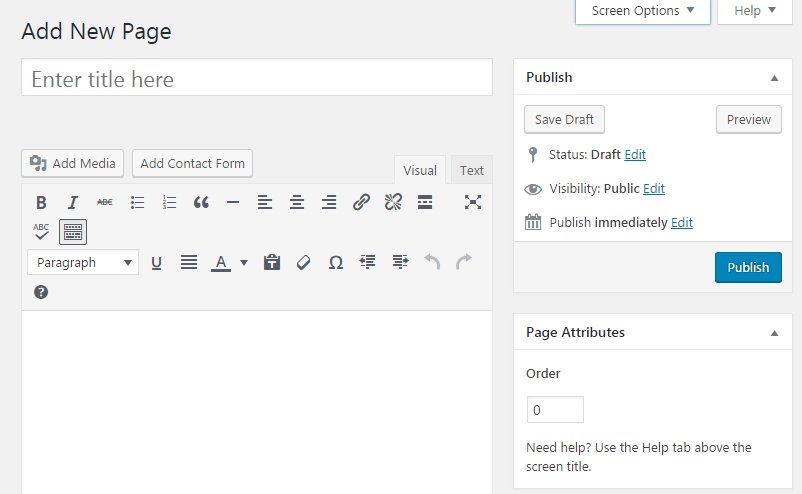Image resolution: width=802 pixels, height=494 pixels.
Task: Edit the publish immediately date
Action: pyautogui.click(x=682, y=222)
